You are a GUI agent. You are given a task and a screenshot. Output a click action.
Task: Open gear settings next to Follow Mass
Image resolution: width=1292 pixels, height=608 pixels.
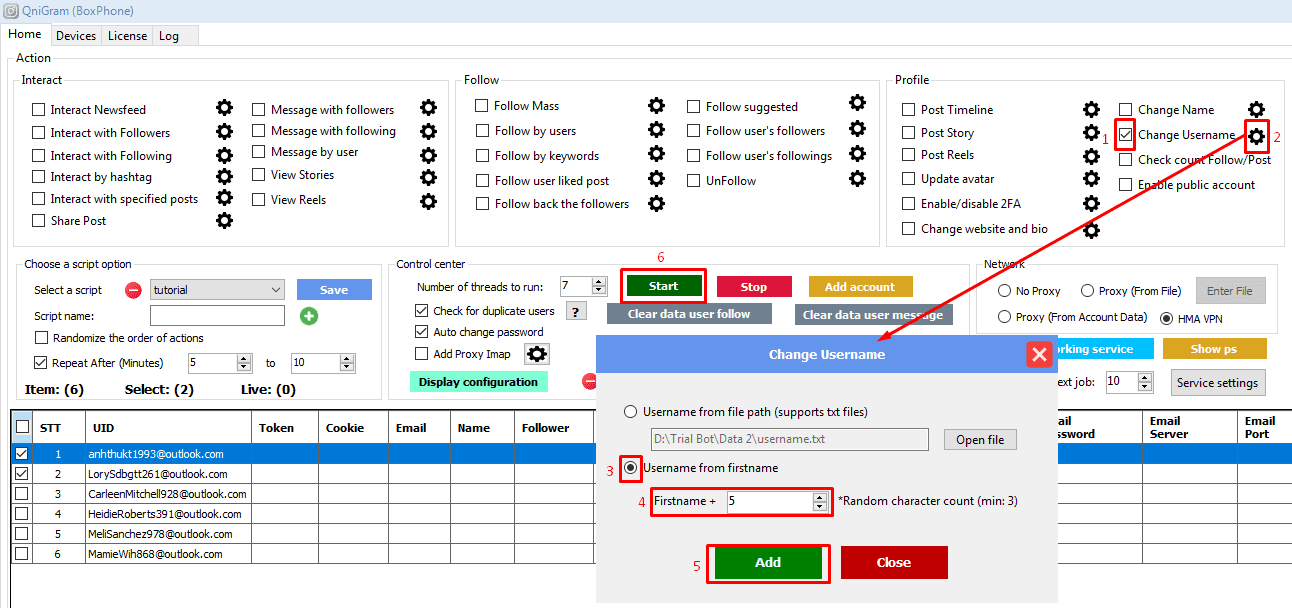tap(656, 105)
